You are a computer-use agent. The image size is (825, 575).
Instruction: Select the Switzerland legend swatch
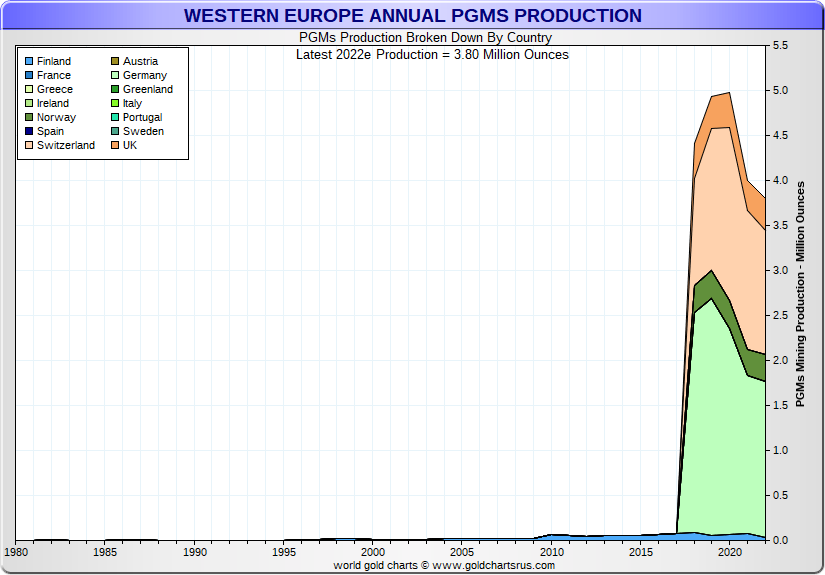pos(29,146)
